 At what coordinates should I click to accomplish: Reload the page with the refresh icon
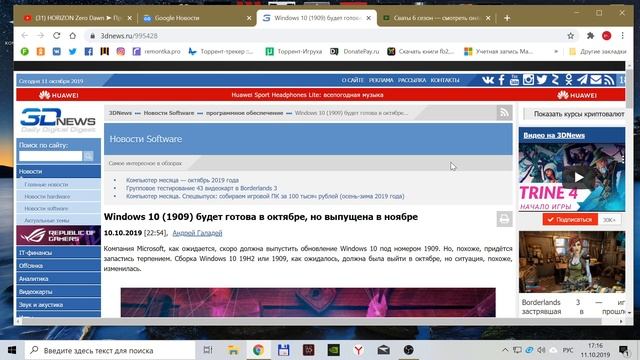coord(56,36)
